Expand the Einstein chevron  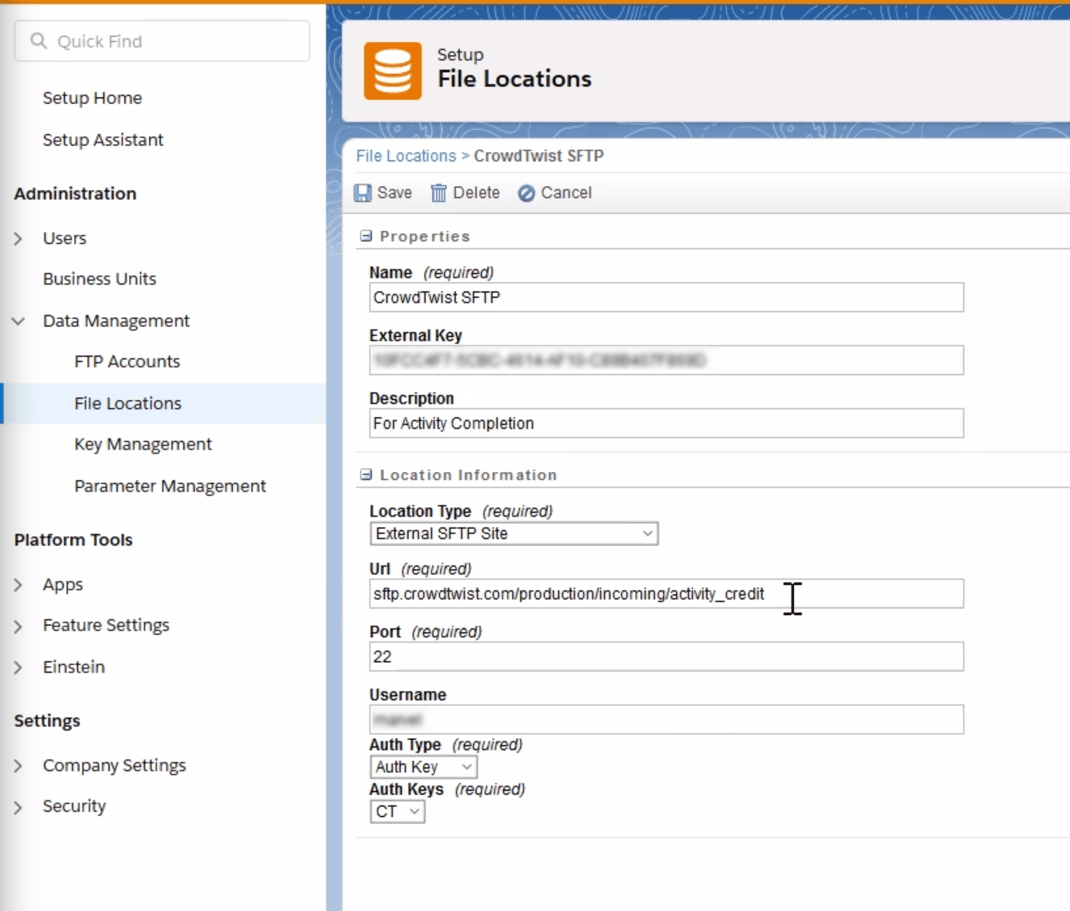(18, 667)
